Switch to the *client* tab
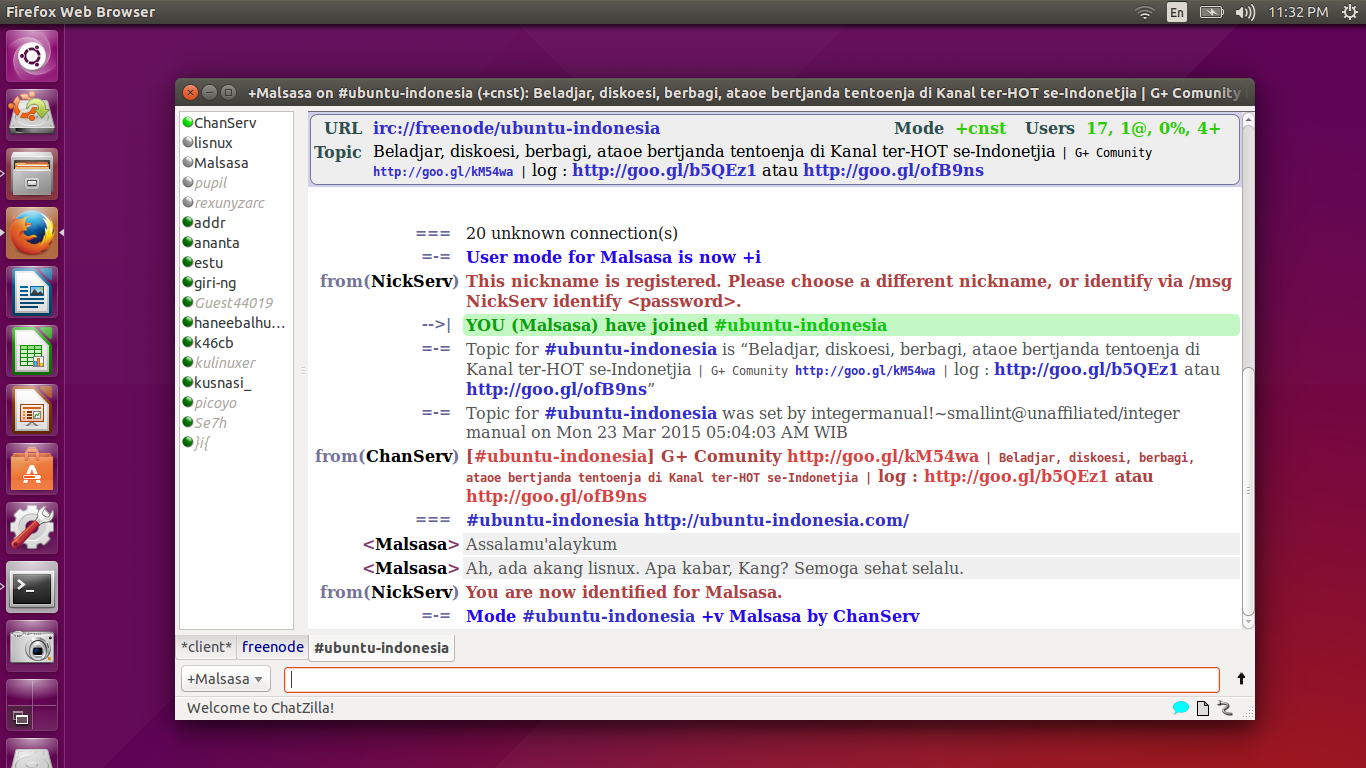This screenshot has height=768, width=1366. pyautogui.click(x=207, y=647)
